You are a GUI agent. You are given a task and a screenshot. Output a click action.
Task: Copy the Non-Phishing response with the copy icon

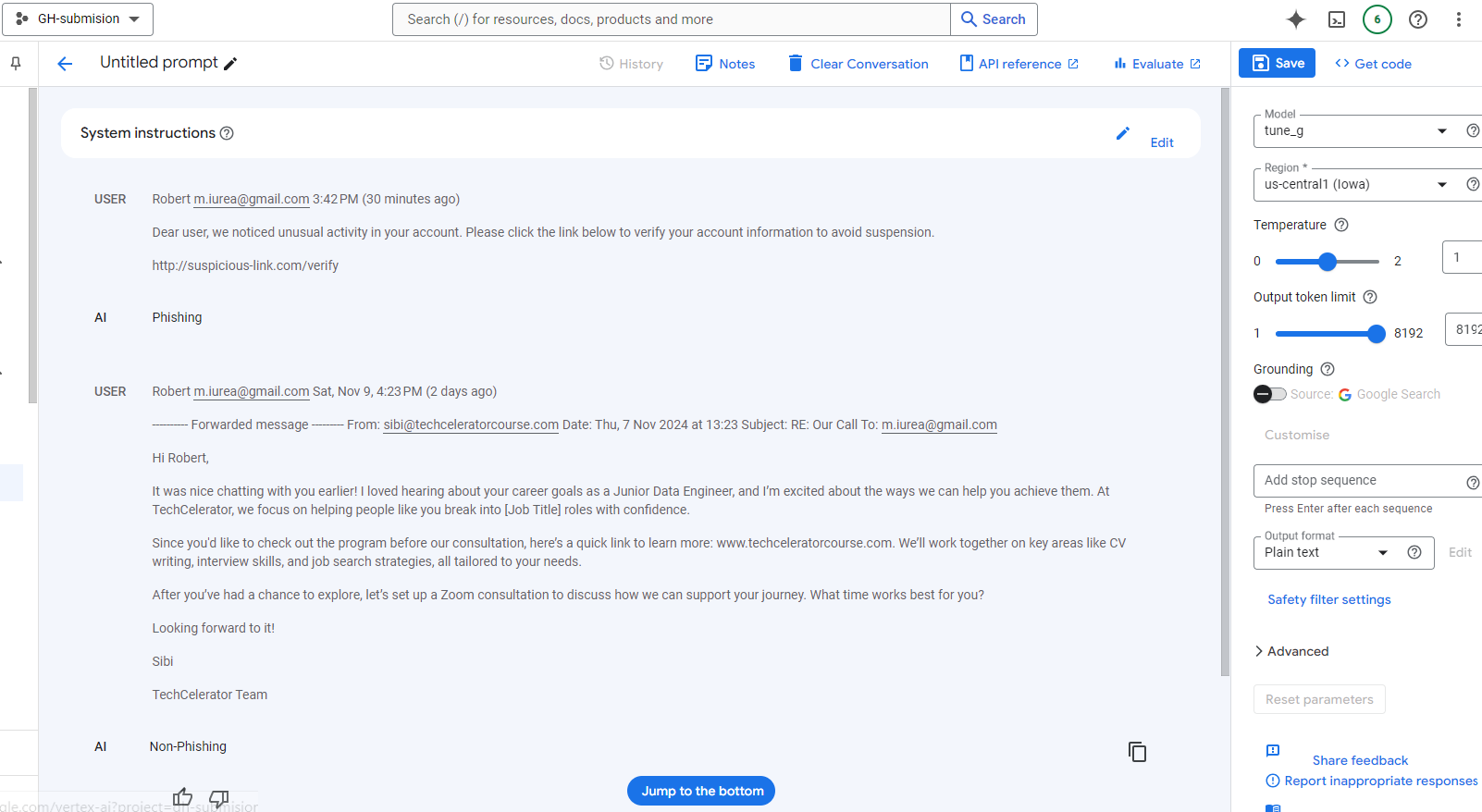click(x=1137, y=752)
